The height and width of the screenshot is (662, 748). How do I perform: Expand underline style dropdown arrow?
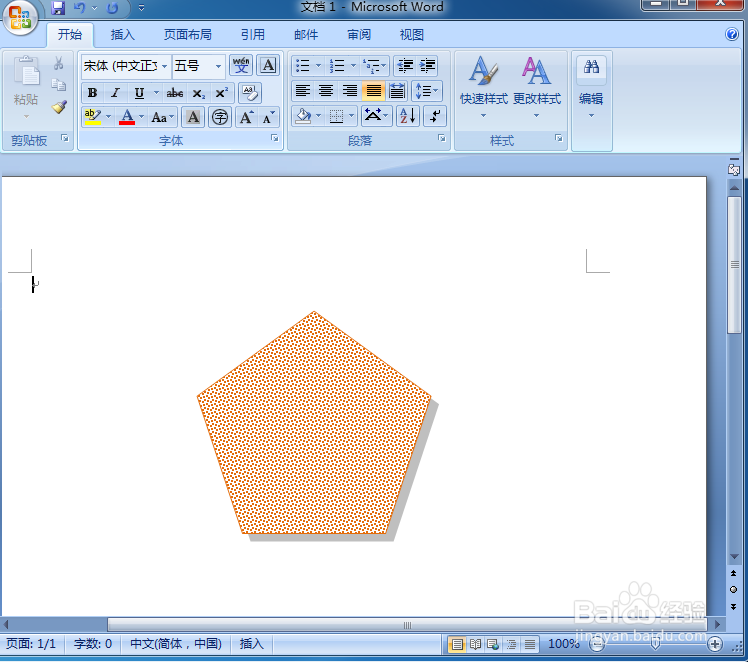pos(156,93)
